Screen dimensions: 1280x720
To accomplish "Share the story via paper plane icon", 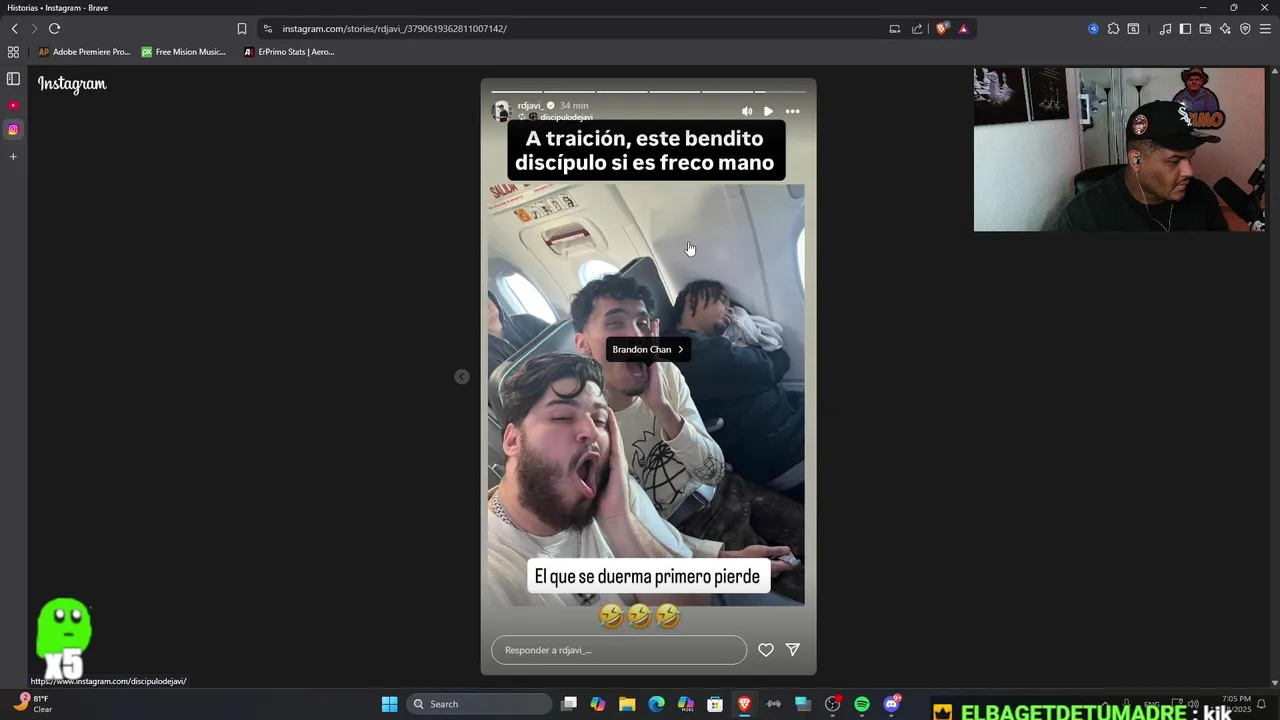I will point(793,650).
